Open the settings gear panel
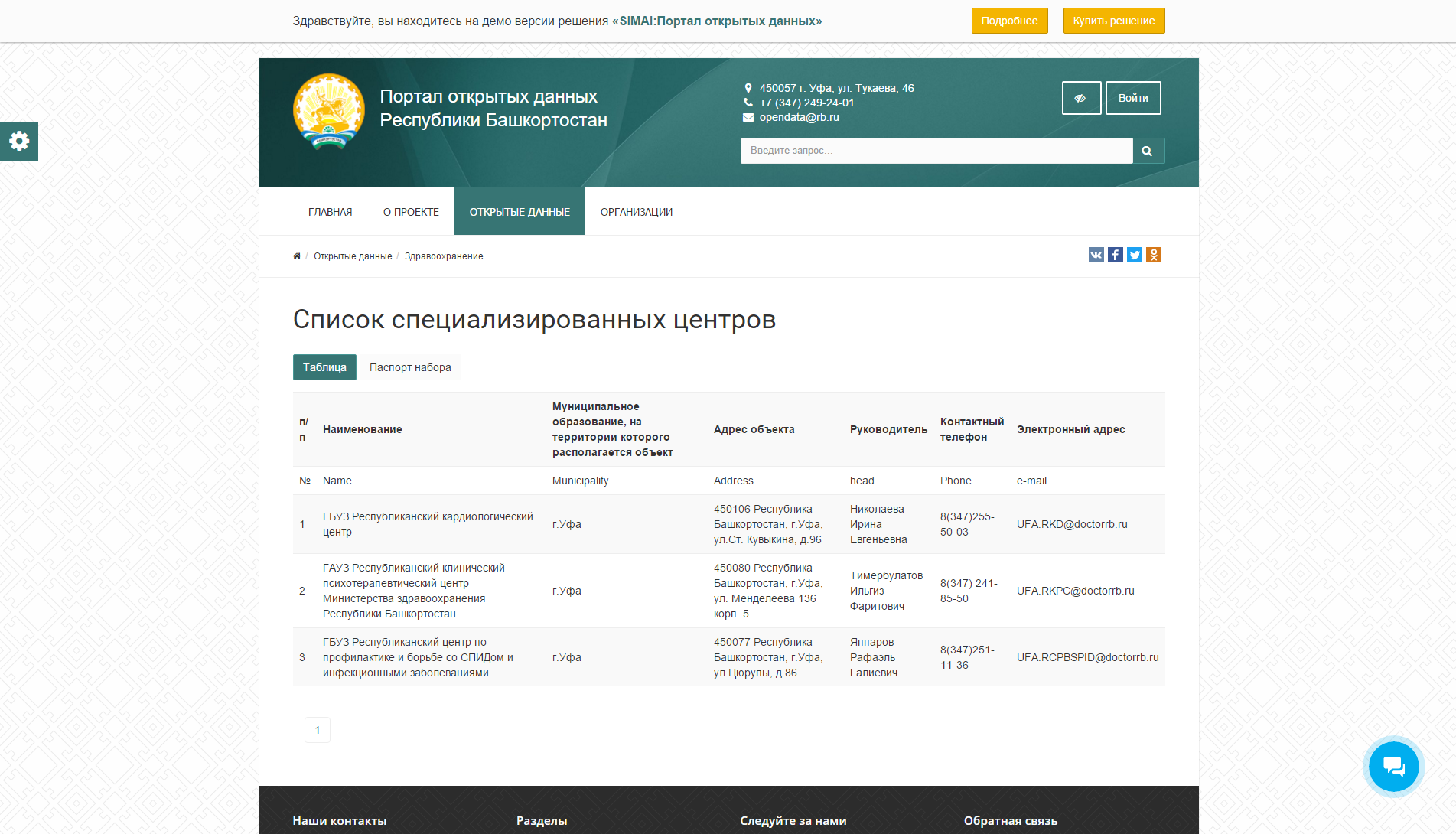This screenshot has width=1456, height=834. pyautogui.click(x=19, y=142)
